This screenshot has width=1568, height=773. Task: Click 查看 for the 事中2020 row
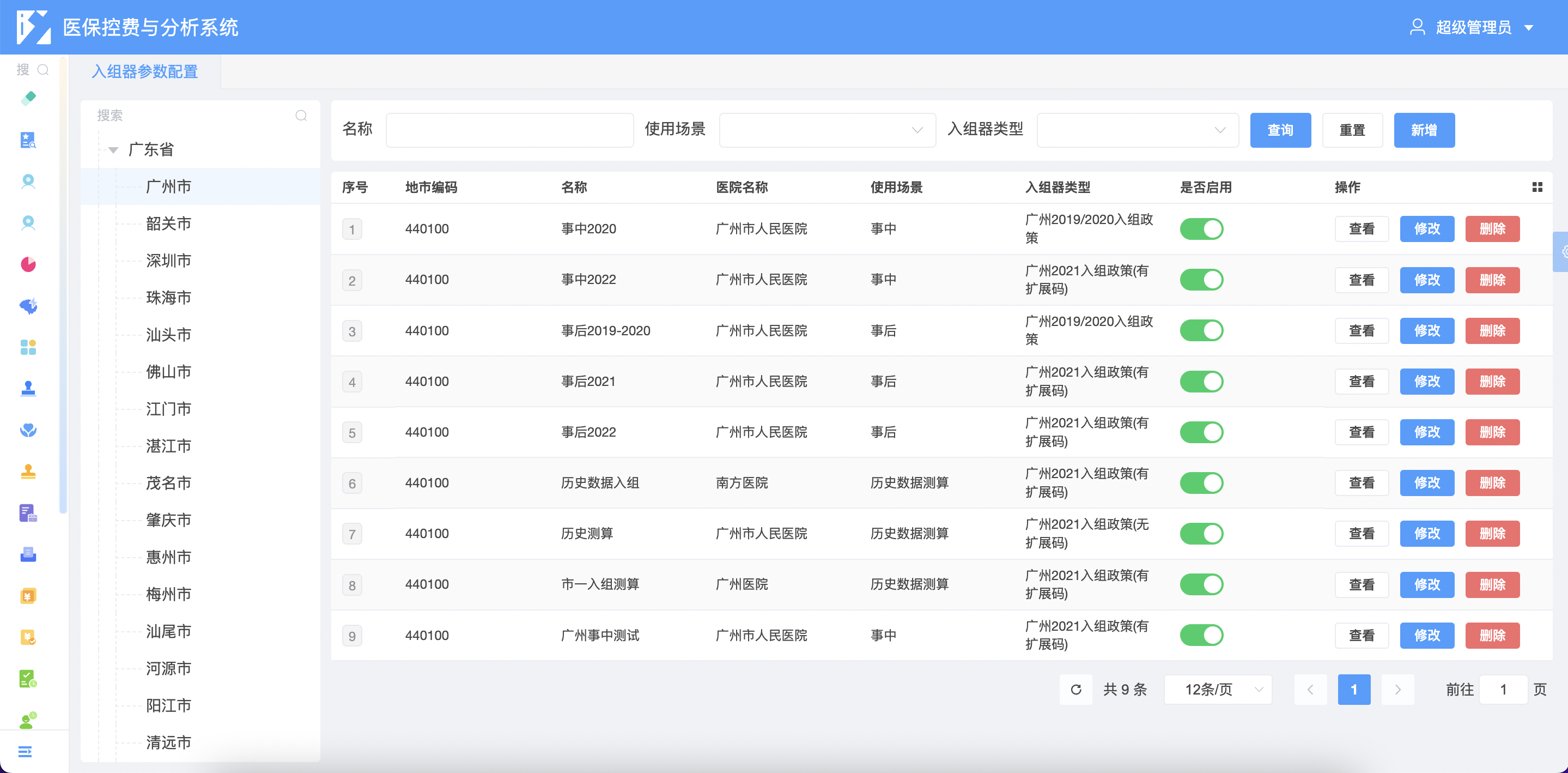point(1362,229)
